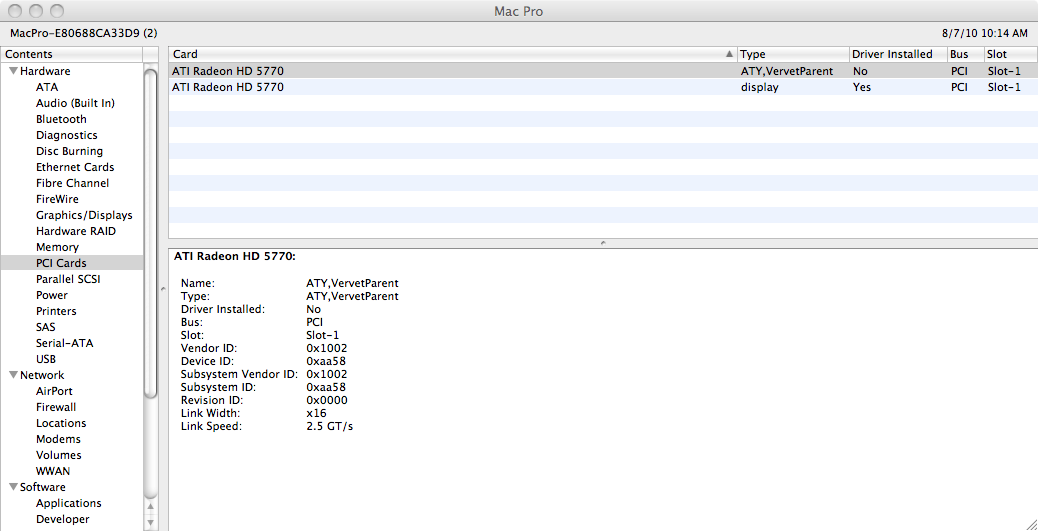Screen dimensions: 1038x531
Task: Click sidebar scroll down arrow
Action: pyautogui.click(x=151, y=522)
